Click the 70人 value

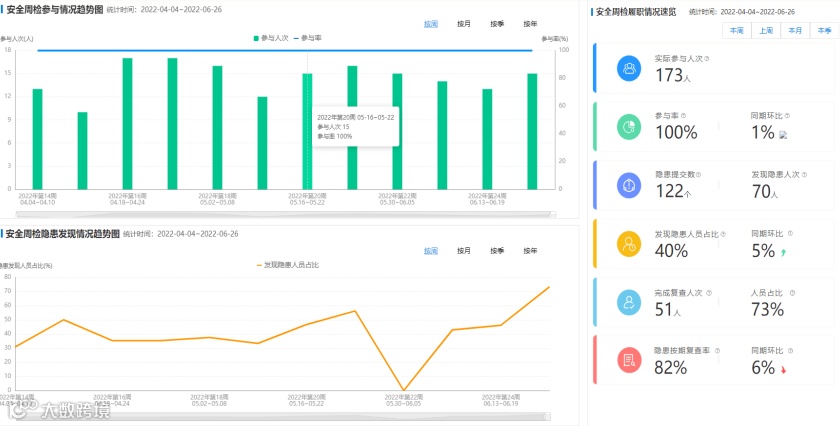pyautogui.click(x=765, y=191)
